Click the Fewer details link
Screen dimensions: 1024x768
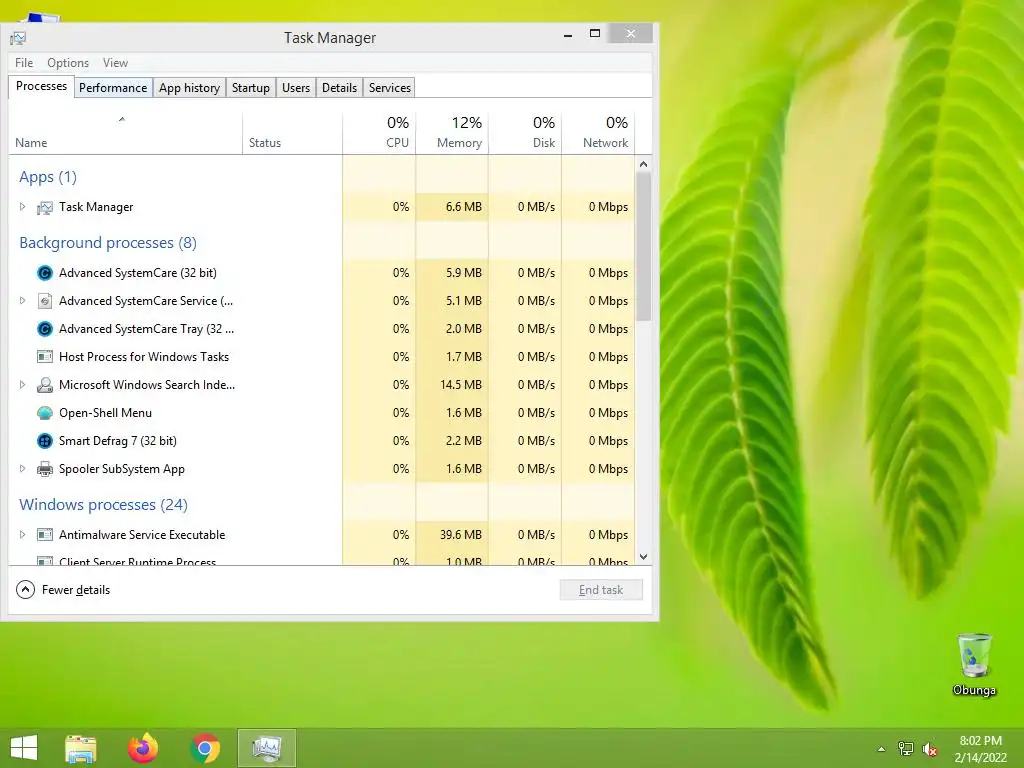[76, 590]
